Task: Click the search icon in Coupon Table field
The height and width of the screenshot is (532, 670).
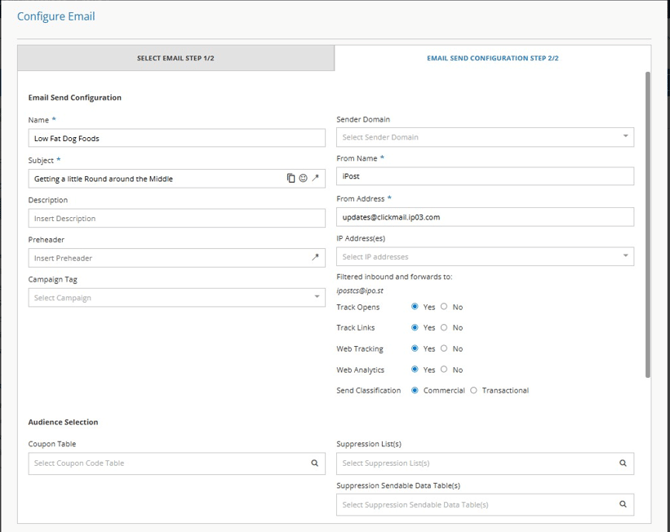Action: point(314,463)
